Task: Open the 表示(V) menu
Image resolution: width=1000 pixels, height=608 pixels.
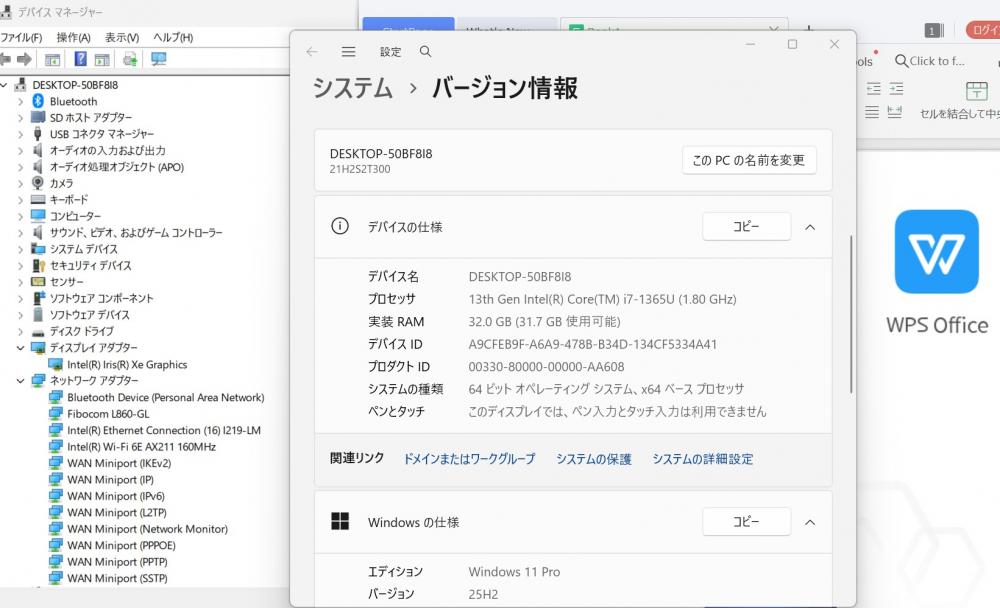Action: pos(122,37)
